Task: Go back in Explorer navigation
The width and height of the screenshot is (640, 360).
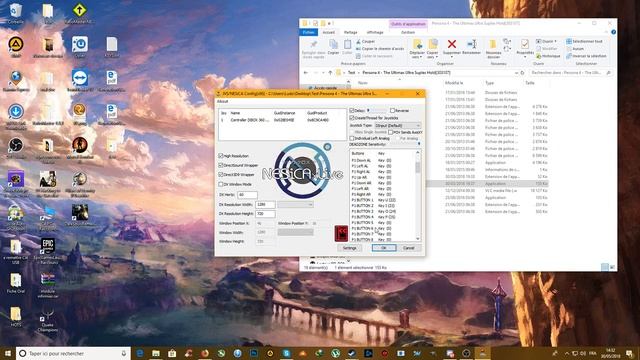Action: click(306, 73)
